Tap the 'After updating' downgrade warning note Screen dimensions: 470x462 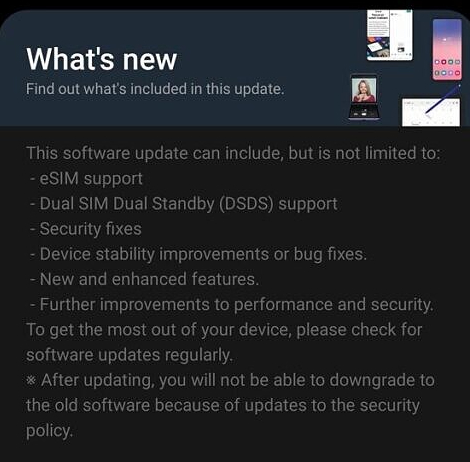click(x=230, y=405)
